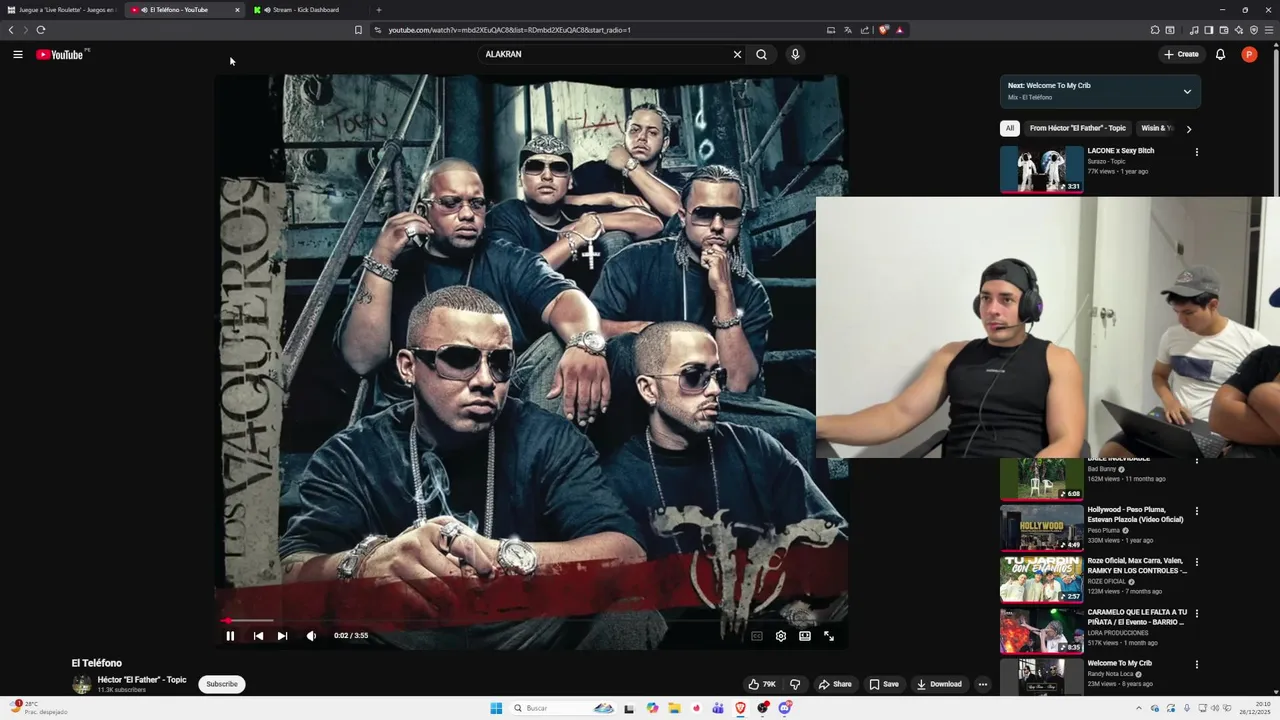This screenshot has height=720, width=1280.
Task: Close the El Teléfono - YouTube tab
Action: point(237,10)
